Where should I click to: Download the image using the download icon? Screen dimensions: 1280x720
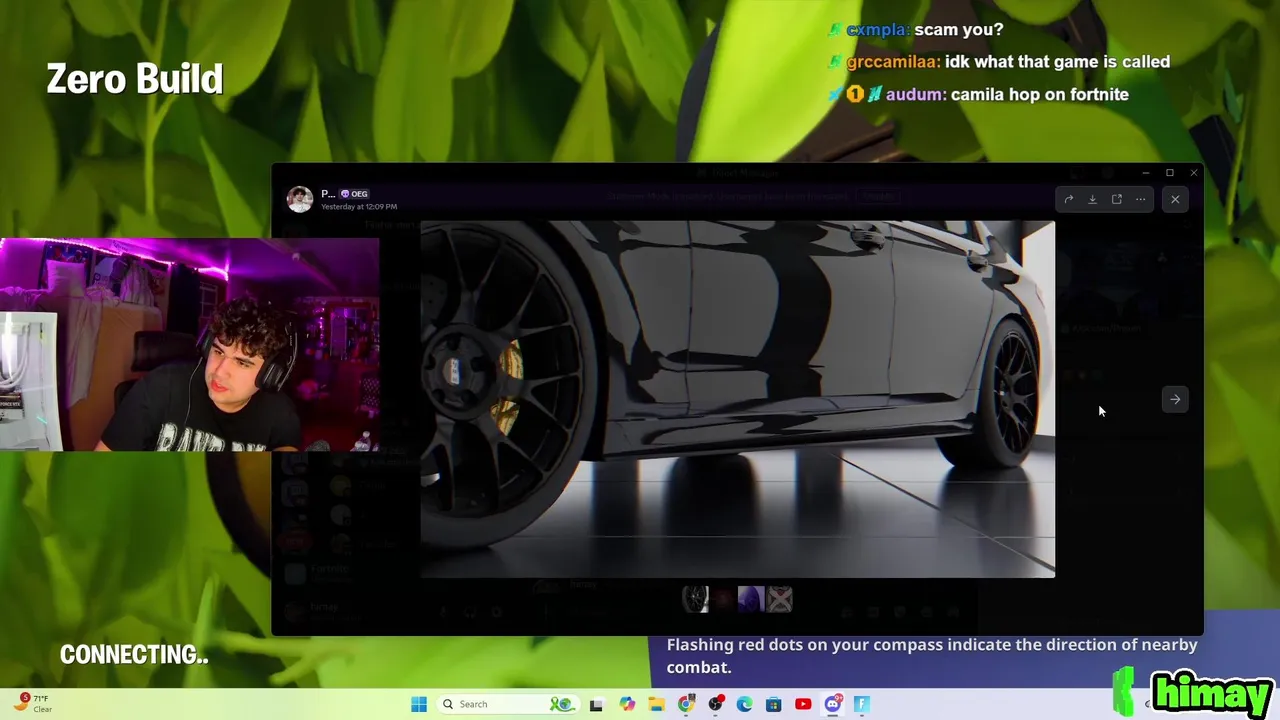coord(1093,199)
